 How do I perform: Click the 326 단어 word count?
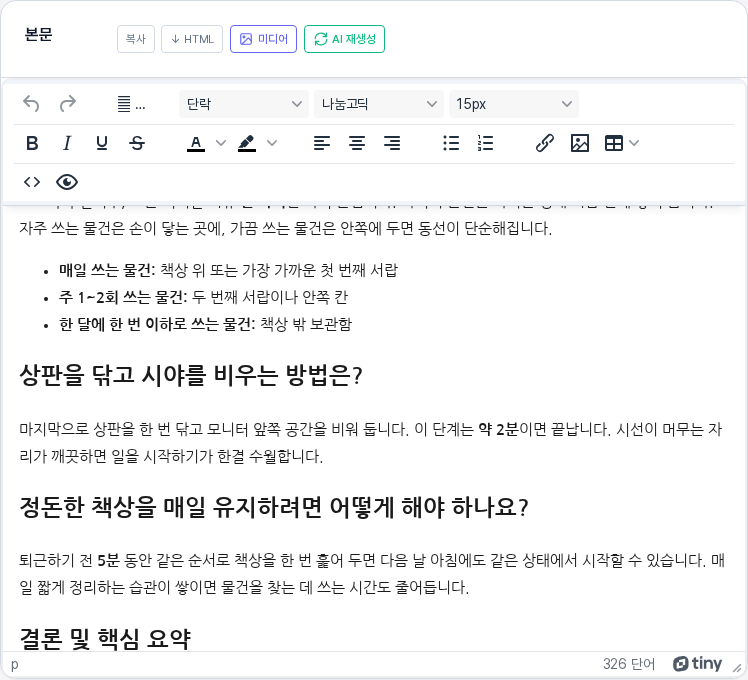(629, 664)
